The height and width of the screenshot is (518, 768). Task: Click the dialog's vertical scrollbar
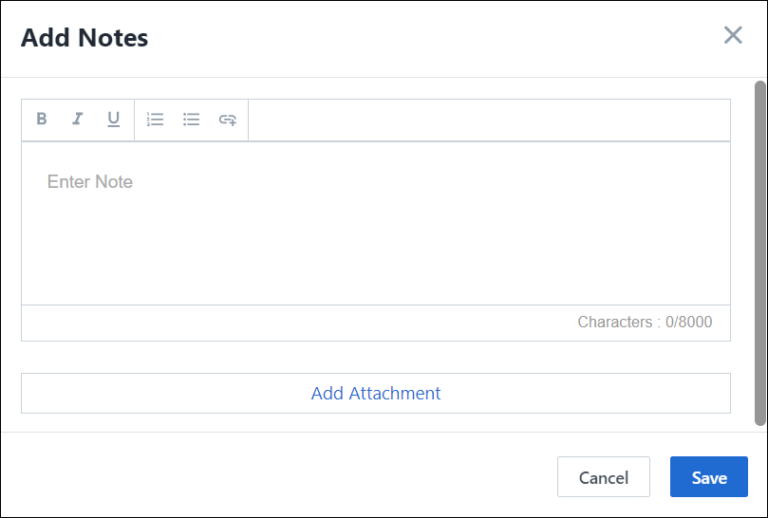click(760, 250)
